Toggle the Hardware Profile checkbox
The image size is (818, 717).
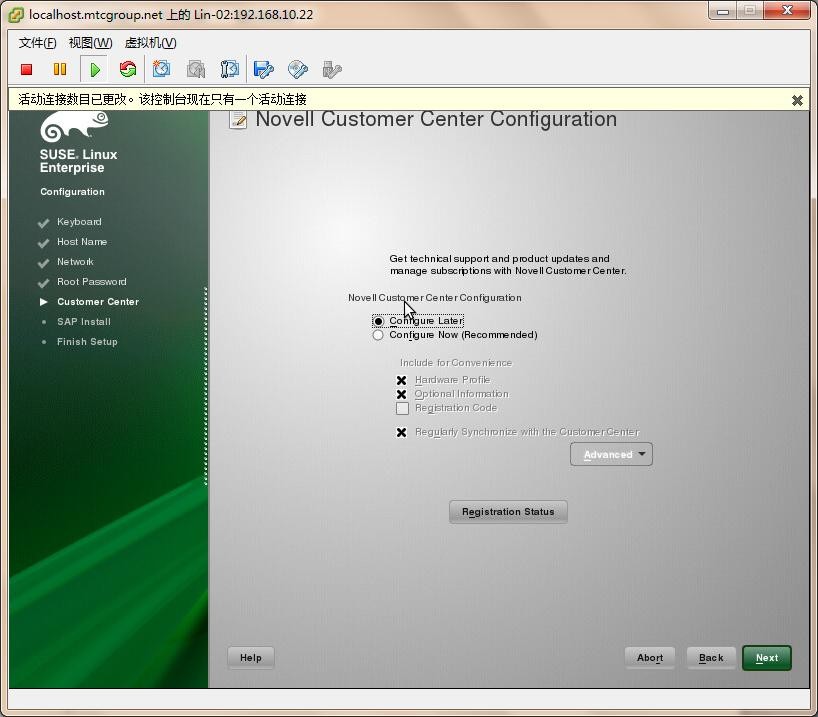pos(401,380)
